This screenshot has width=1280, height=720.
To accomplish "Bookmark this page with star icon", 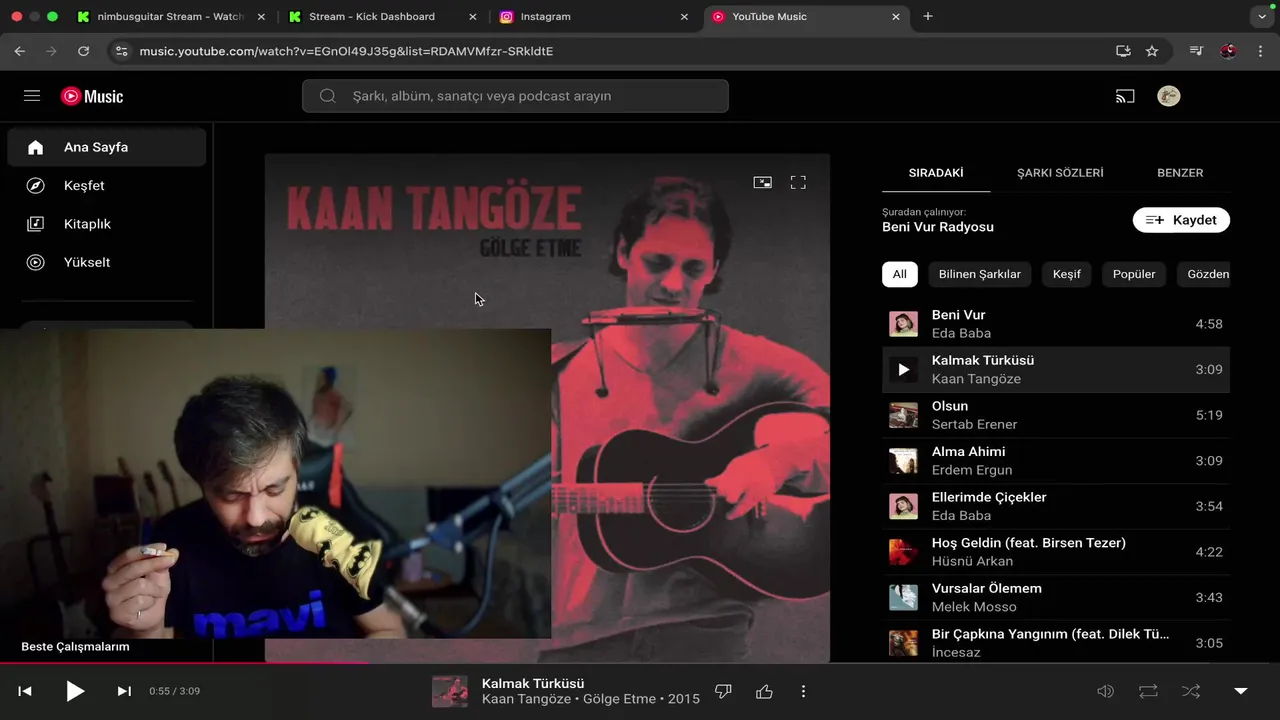I will pyautogui.click(x=1152, y=51).
